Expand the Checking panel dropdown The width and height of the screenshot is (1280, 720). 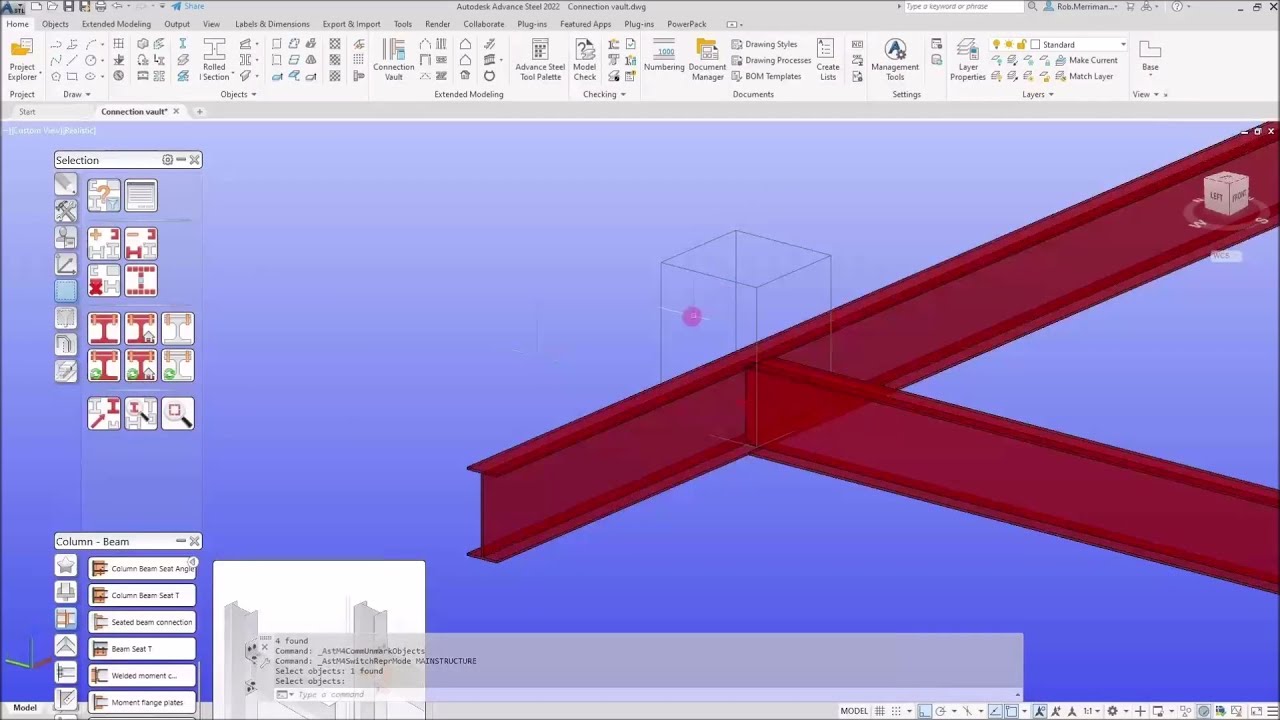[604, 94]
